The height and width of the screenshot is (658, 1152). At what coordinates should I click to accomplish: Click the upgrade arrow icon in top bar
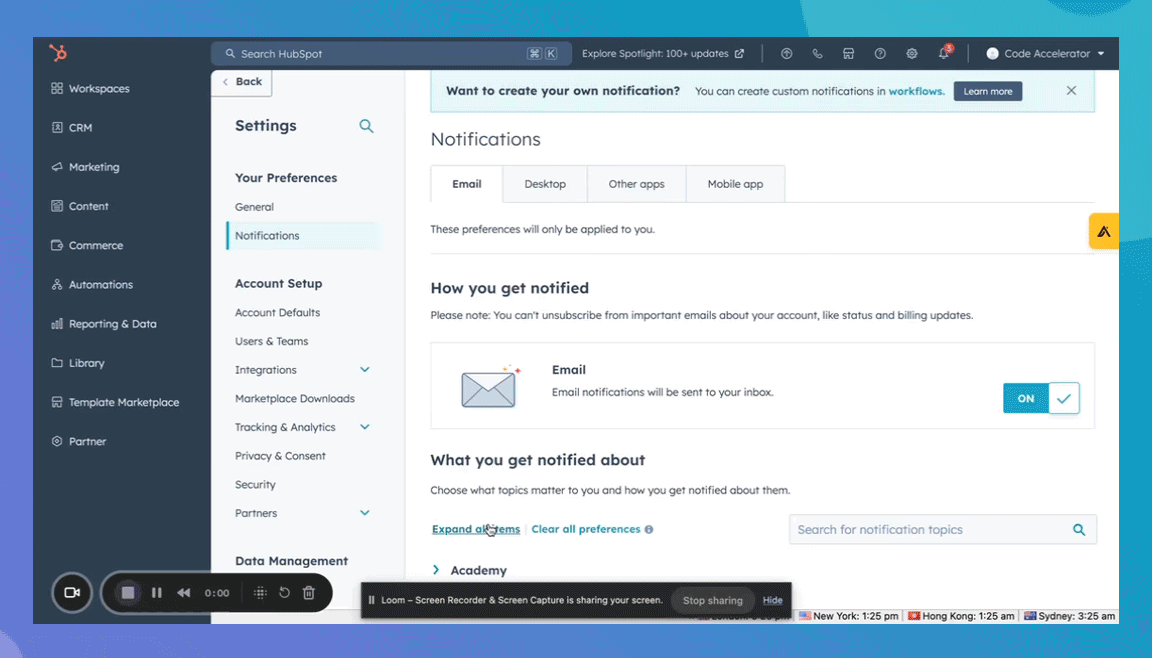tap(786, 54)
